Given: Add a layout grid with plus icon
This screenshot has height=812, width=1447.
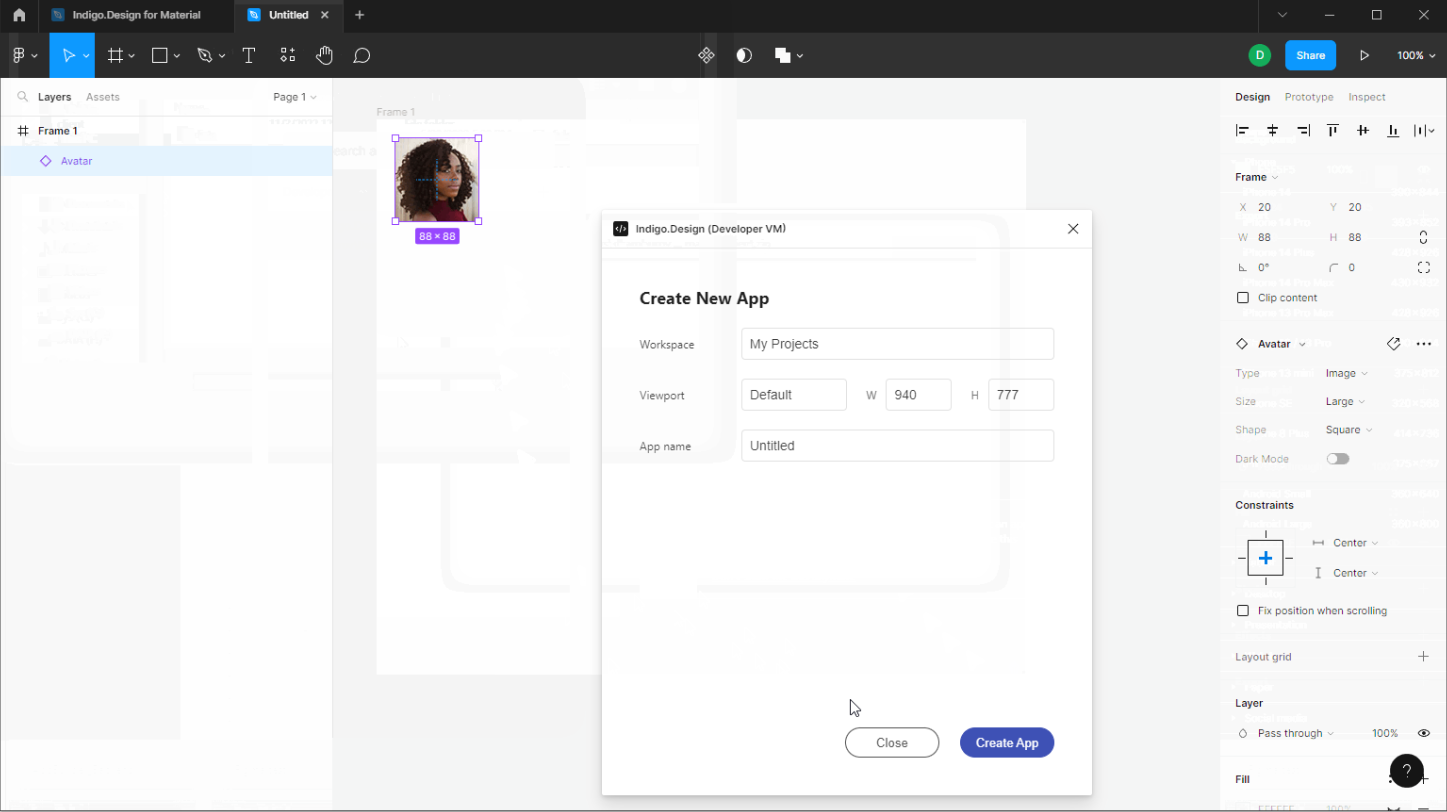Looking at the screenshot, I should pyautogui.click(x=1423, y=657).
